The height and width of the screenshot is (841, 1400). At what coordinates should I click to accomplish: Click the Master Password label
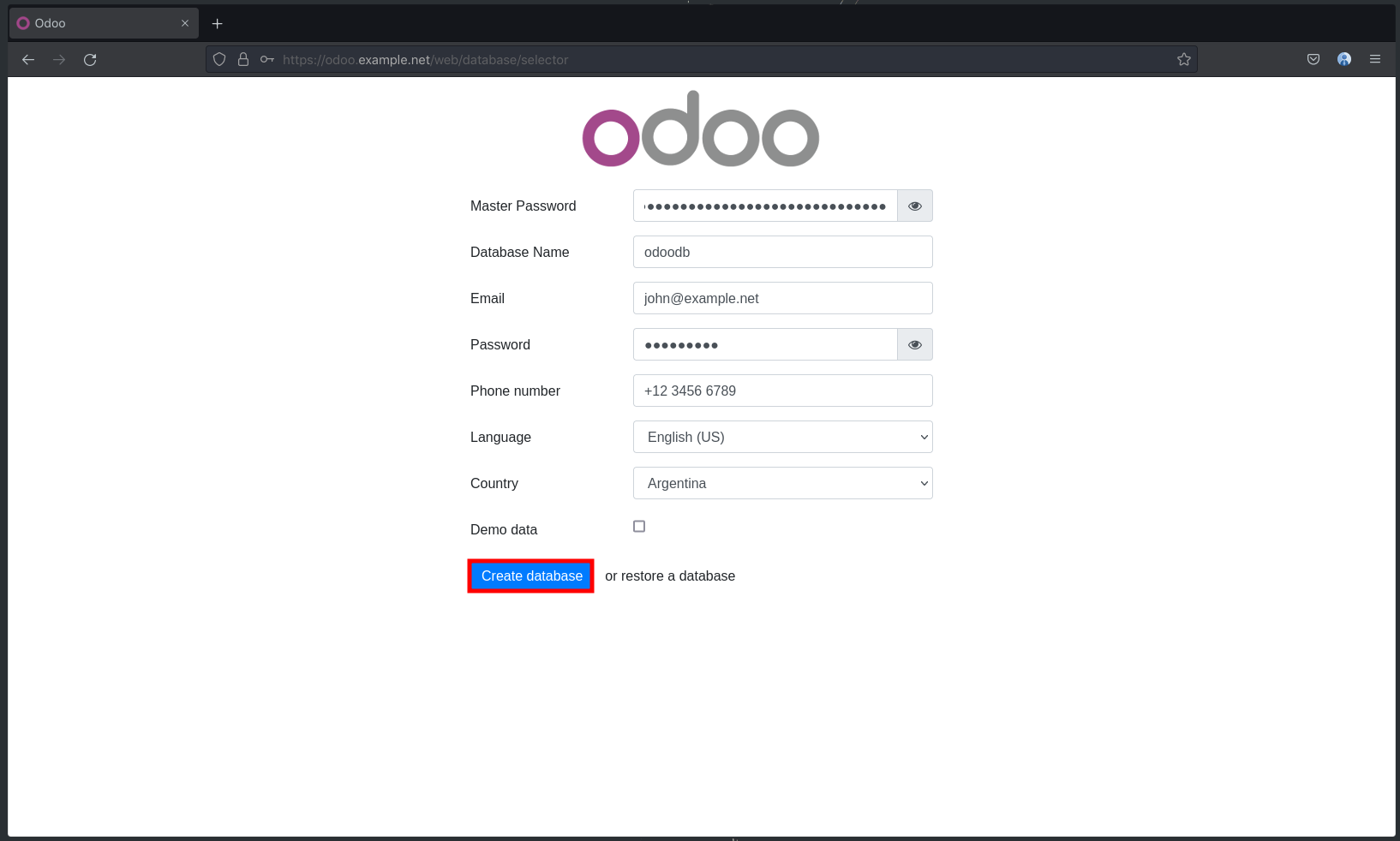523,206
